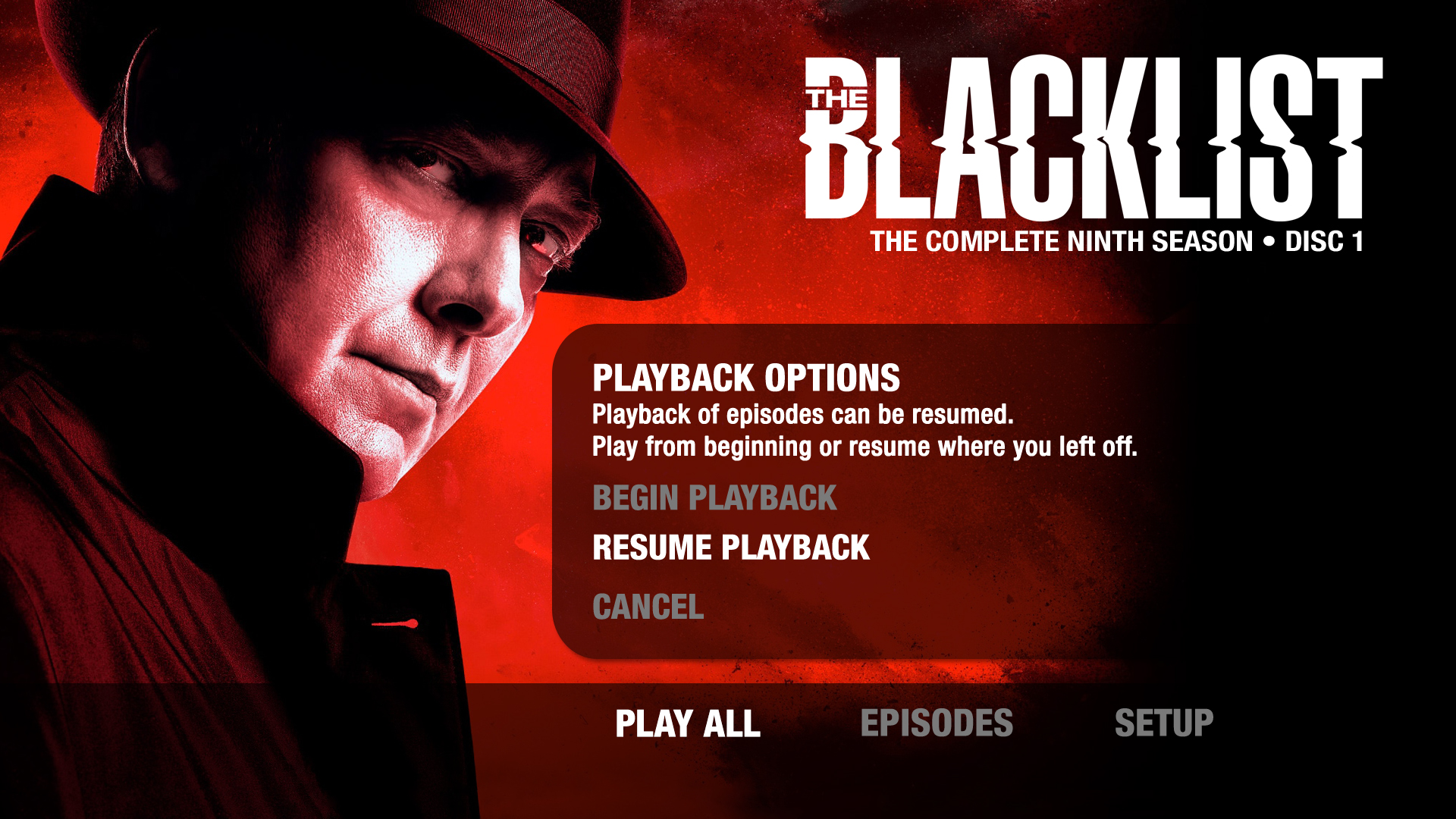Click the bullet dot before DISC 1
Screen dimensions: 1456x819
click(x=1269, y=242)
